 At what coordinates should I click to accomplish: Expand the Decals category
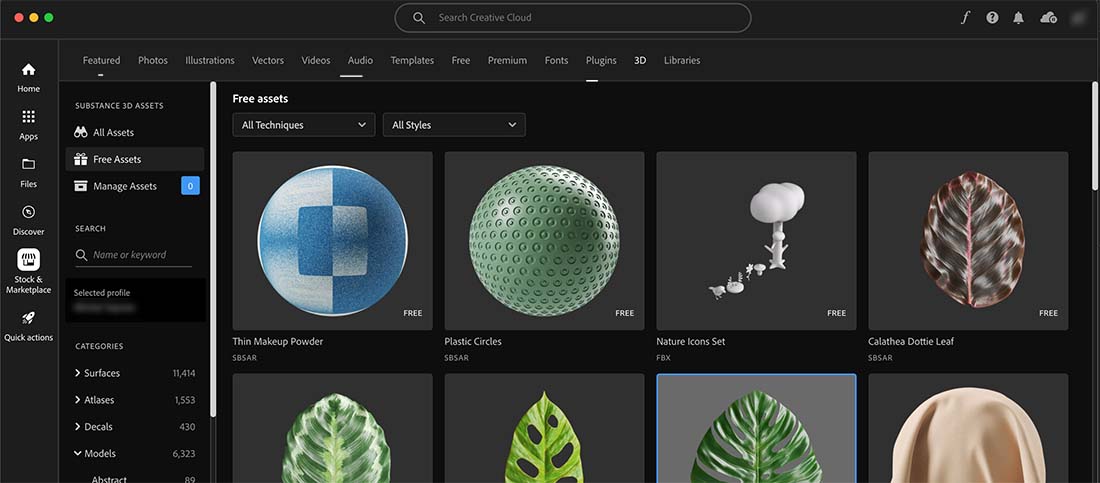[x=77, y=426]
